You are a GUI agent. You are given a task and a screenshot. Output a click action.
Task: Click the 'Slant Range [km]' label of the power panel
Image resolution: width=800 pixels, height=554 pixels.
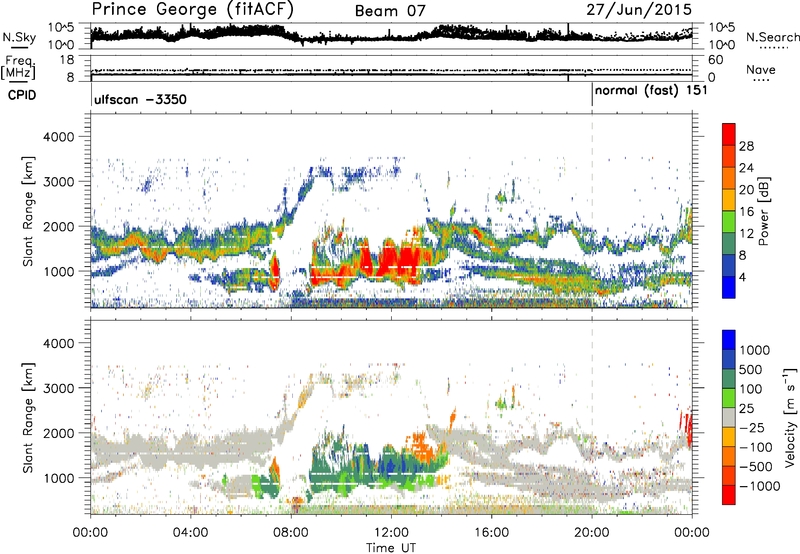point(28,211)
